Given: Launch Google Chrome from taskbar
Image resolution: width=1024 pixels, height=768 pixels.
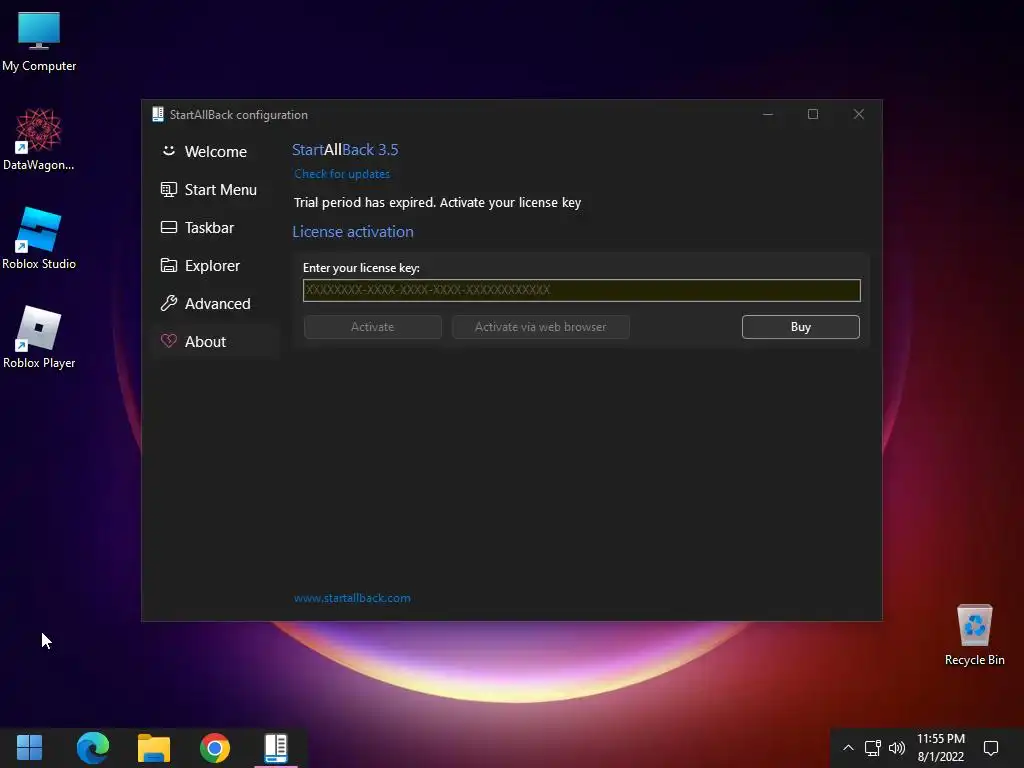Looking at the screenshot, I should (215, 748).
